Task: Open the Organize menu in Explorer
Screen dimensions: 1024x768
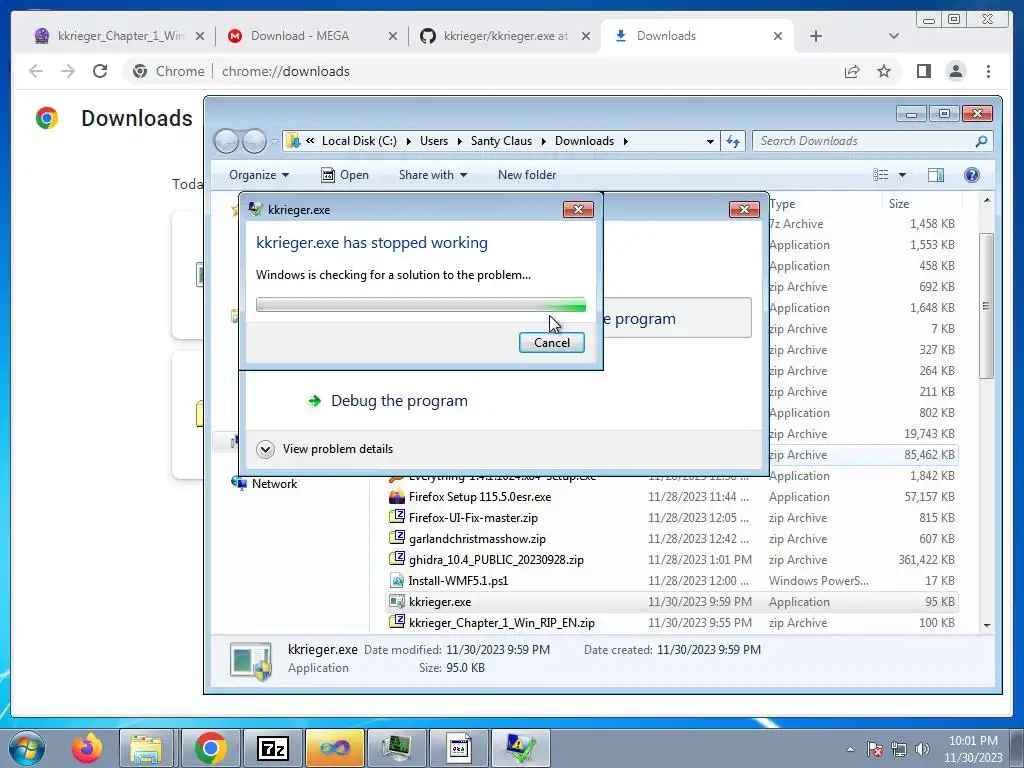Action: coord(259,175)
